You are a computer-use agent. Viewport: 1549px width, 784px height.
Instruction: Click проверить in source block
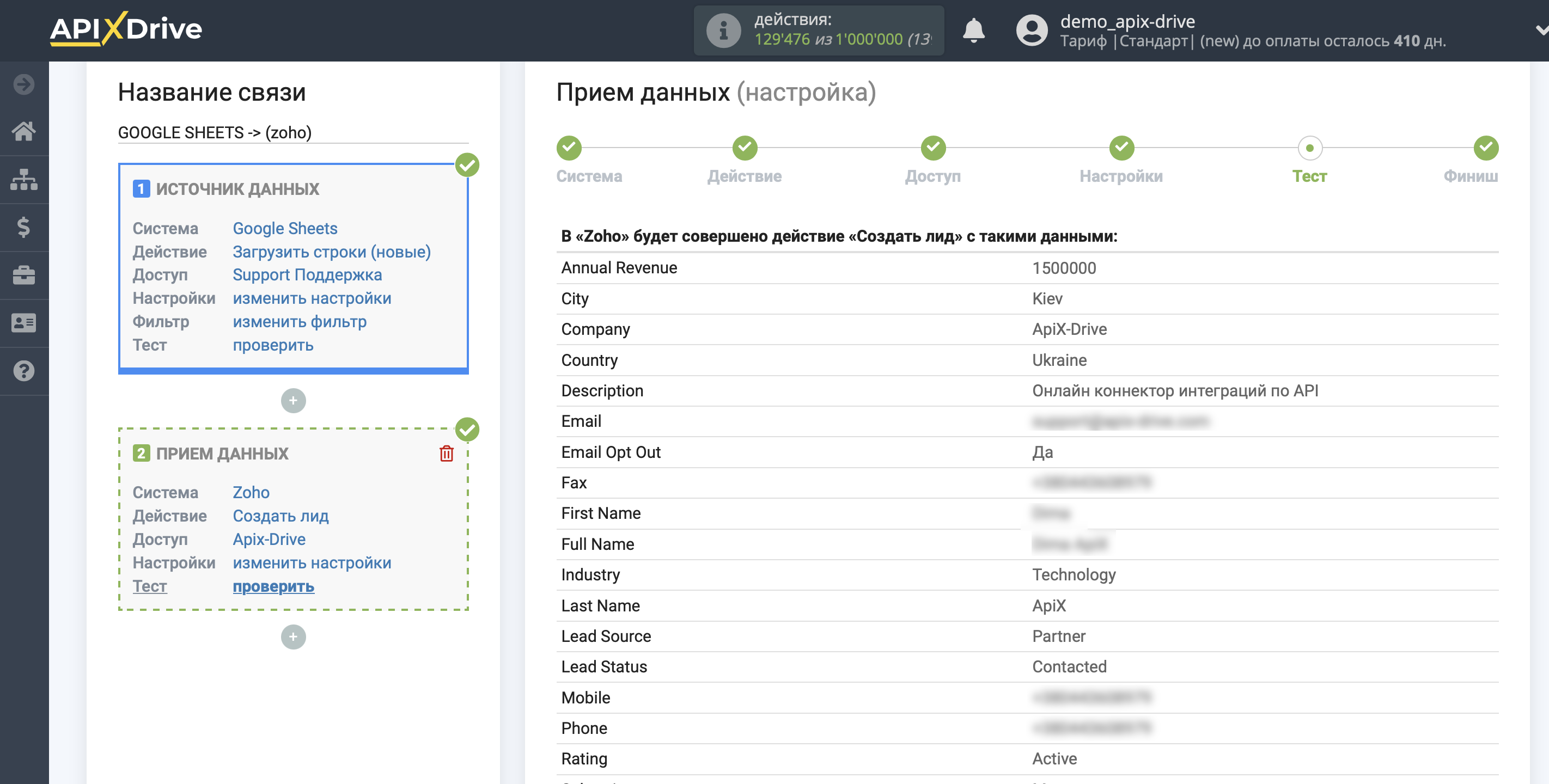[x=273, y=345]
